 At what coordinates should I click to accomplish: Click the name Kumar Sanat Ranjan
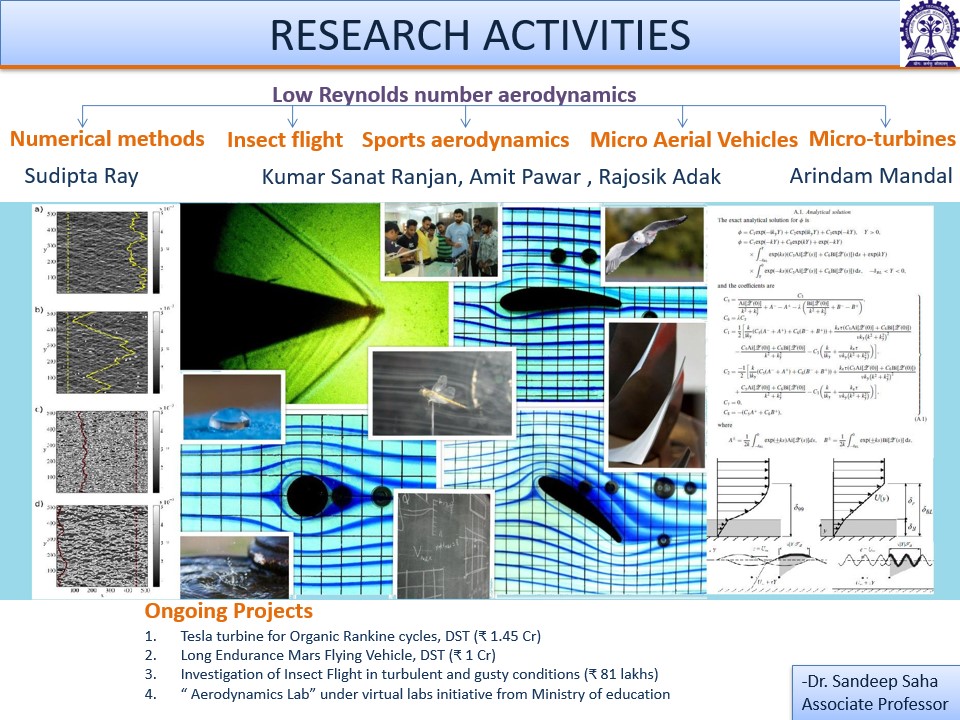[x=359, y=177]
